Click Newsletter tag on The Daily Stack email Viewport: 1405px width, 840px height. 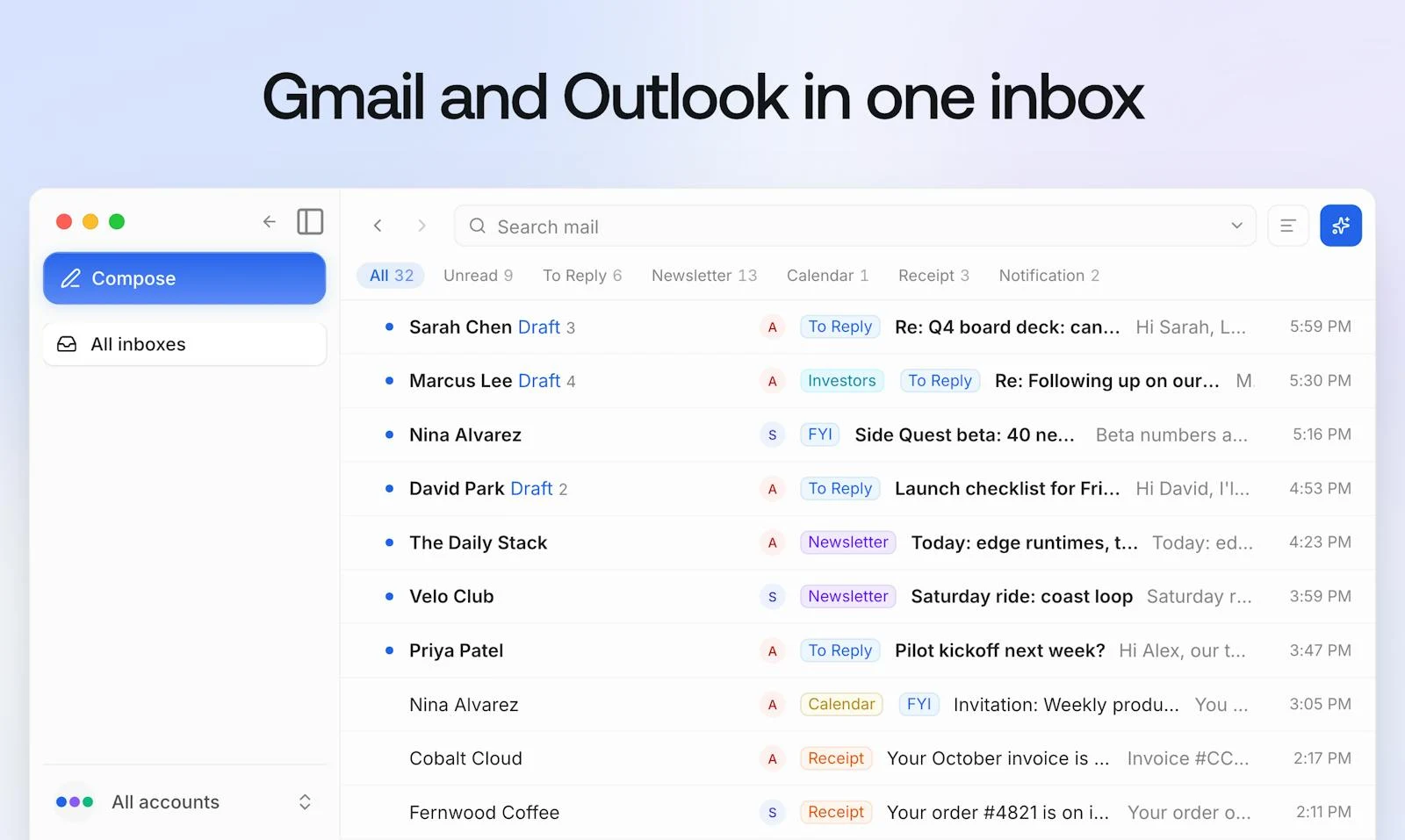848,542
